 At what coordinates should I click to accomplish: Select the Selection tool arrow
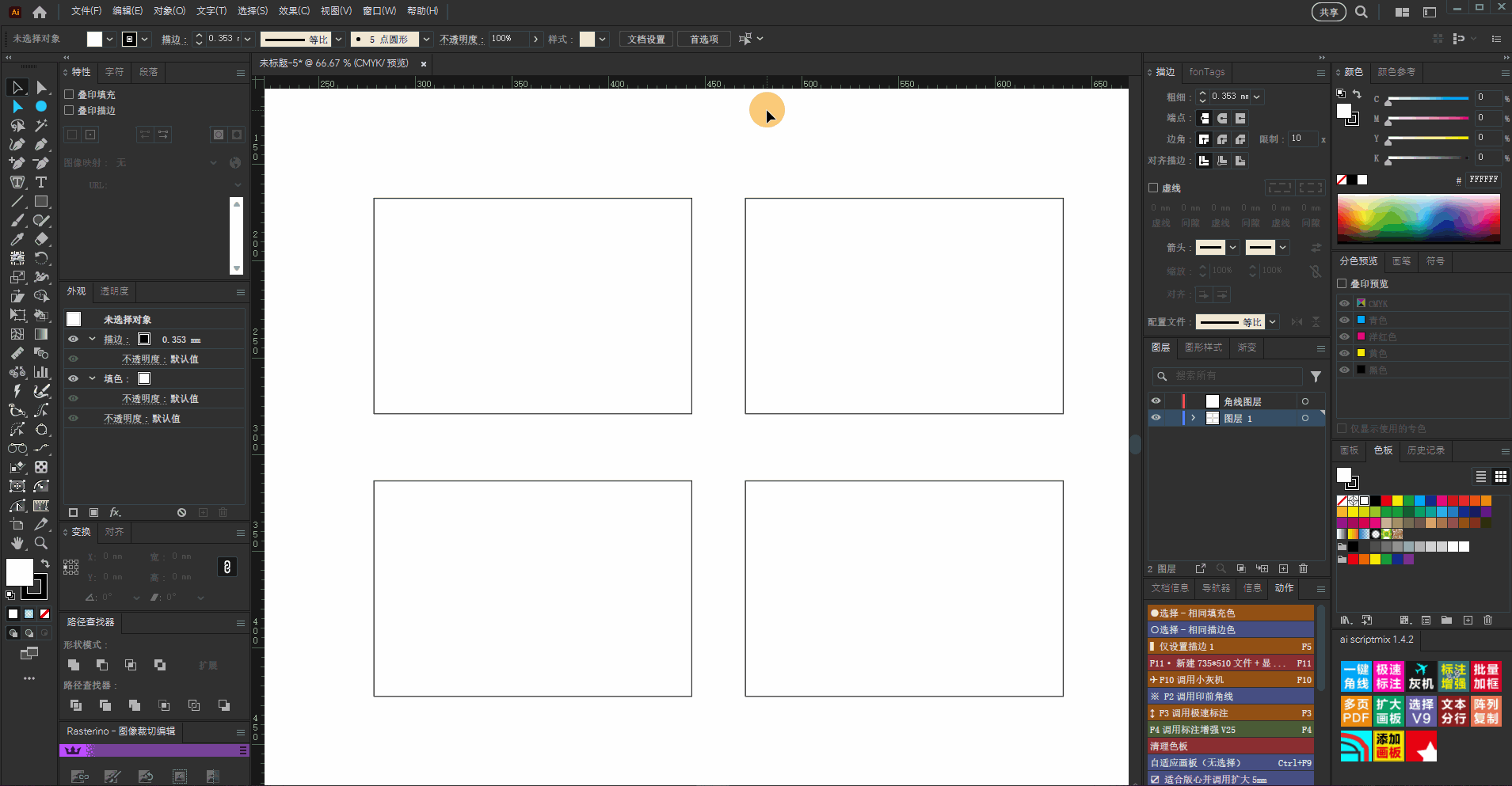[17, 87]
